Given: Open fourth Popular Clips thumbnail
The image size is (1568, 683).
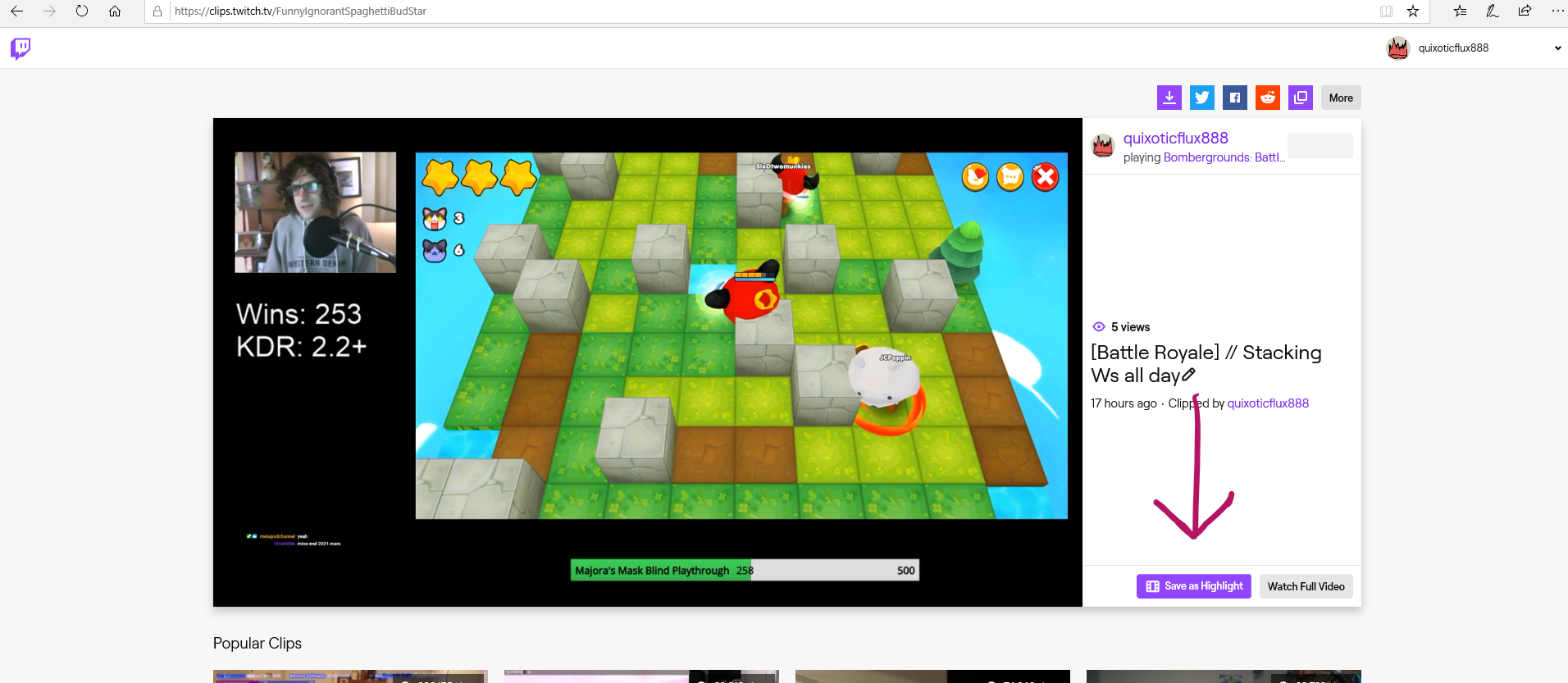Looking at the screenshot, I should click(1224, 676).
